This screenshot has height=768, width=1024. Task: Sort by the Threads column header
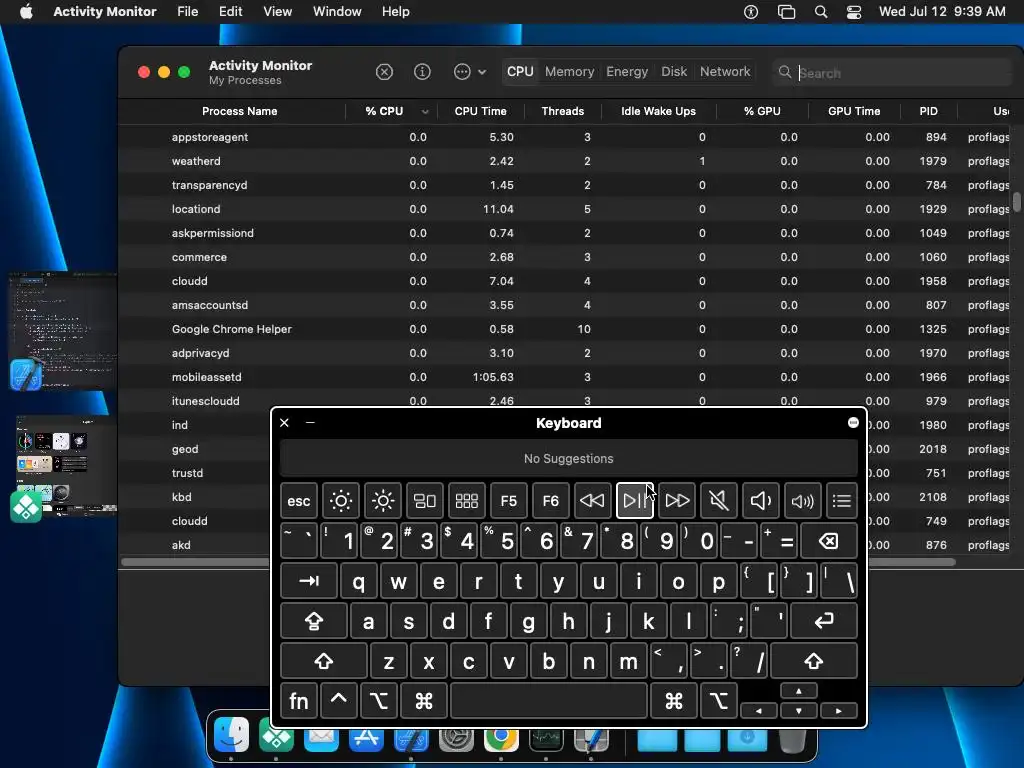coord(563,111)
